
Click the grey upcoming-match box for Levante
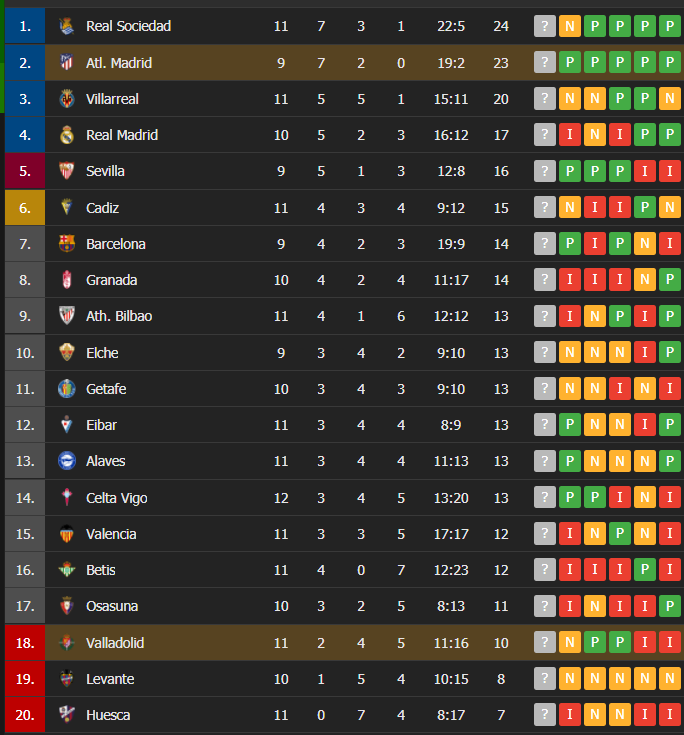coord(545,678)
